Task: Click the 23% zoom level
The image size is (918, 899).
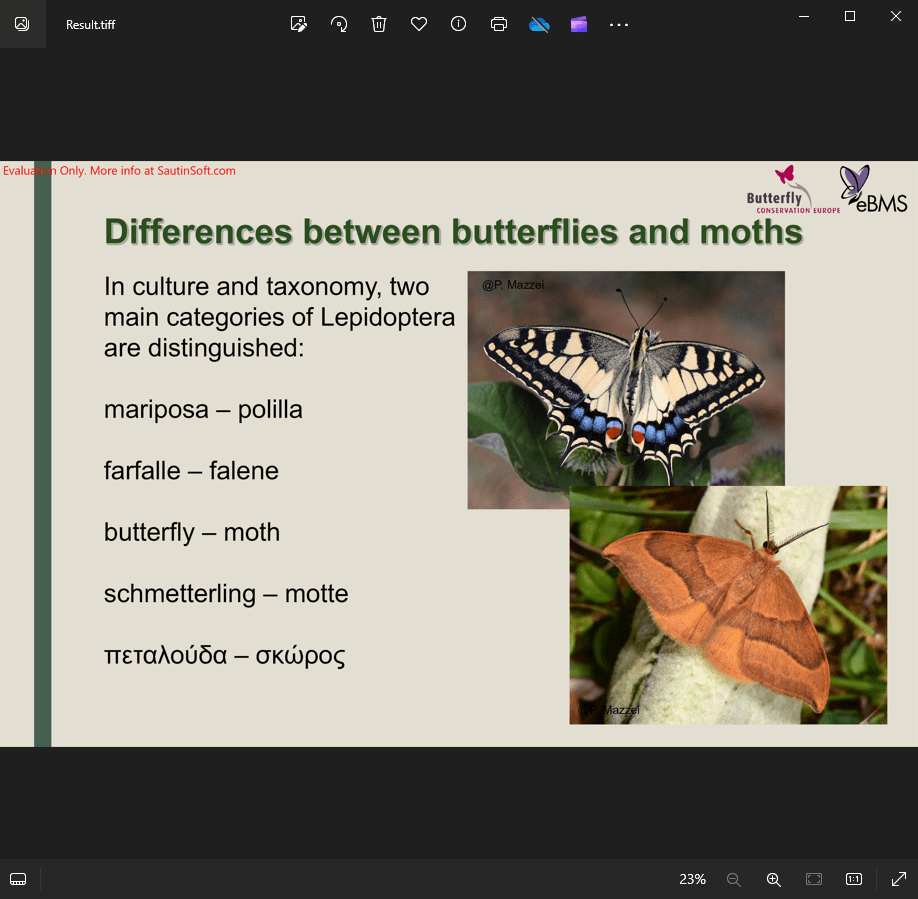Action: [x=692, y=879]
